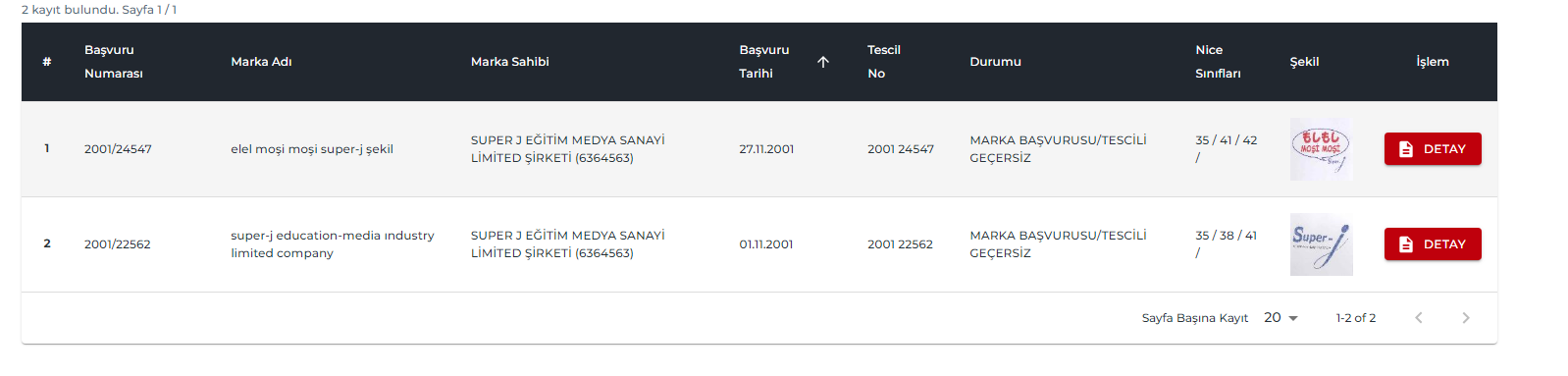Sort by the Başvuru Tarihi arrow icon
The image size is (1568, 376).
[x=822, y=62]
